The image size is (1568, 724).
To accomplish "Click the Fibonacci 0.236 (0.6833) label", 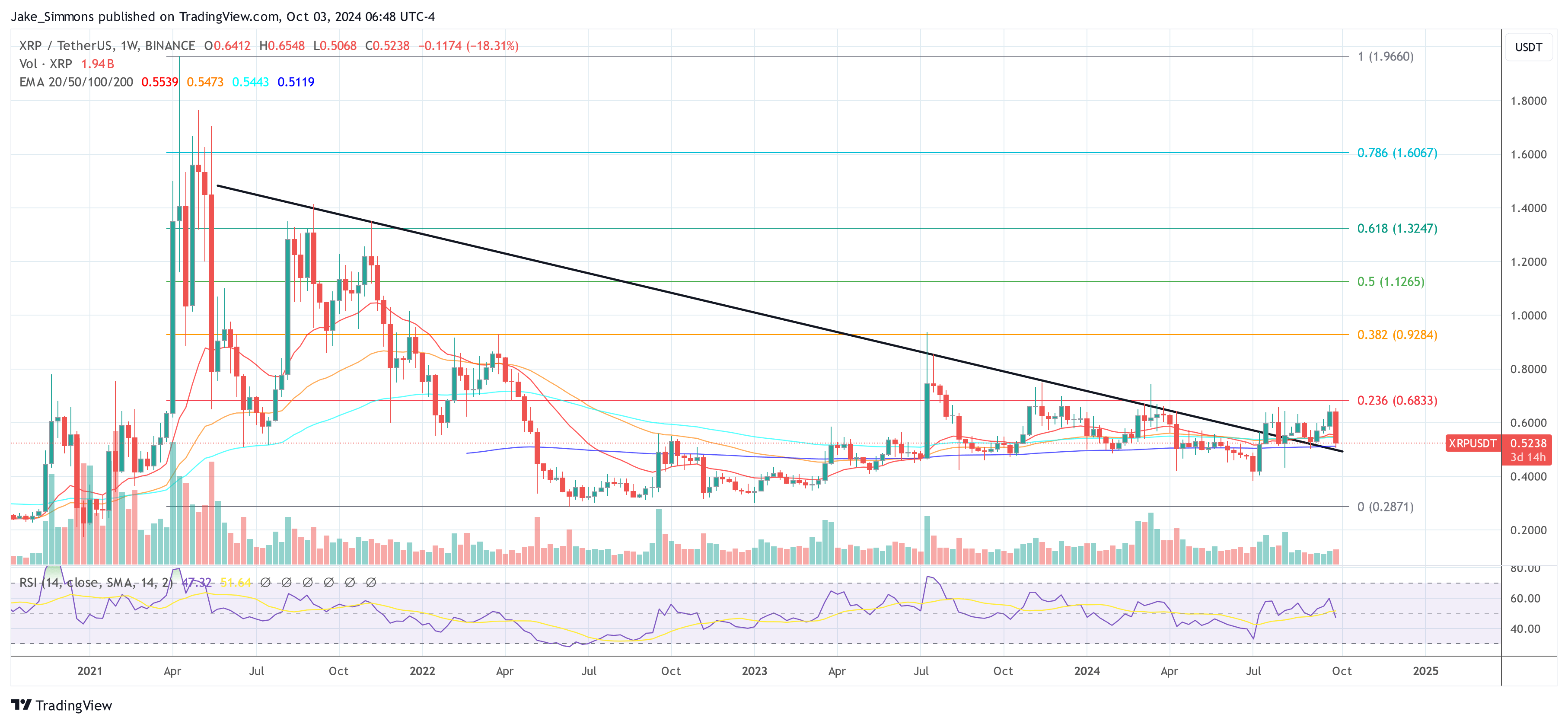I will [x=1398, y=401].
